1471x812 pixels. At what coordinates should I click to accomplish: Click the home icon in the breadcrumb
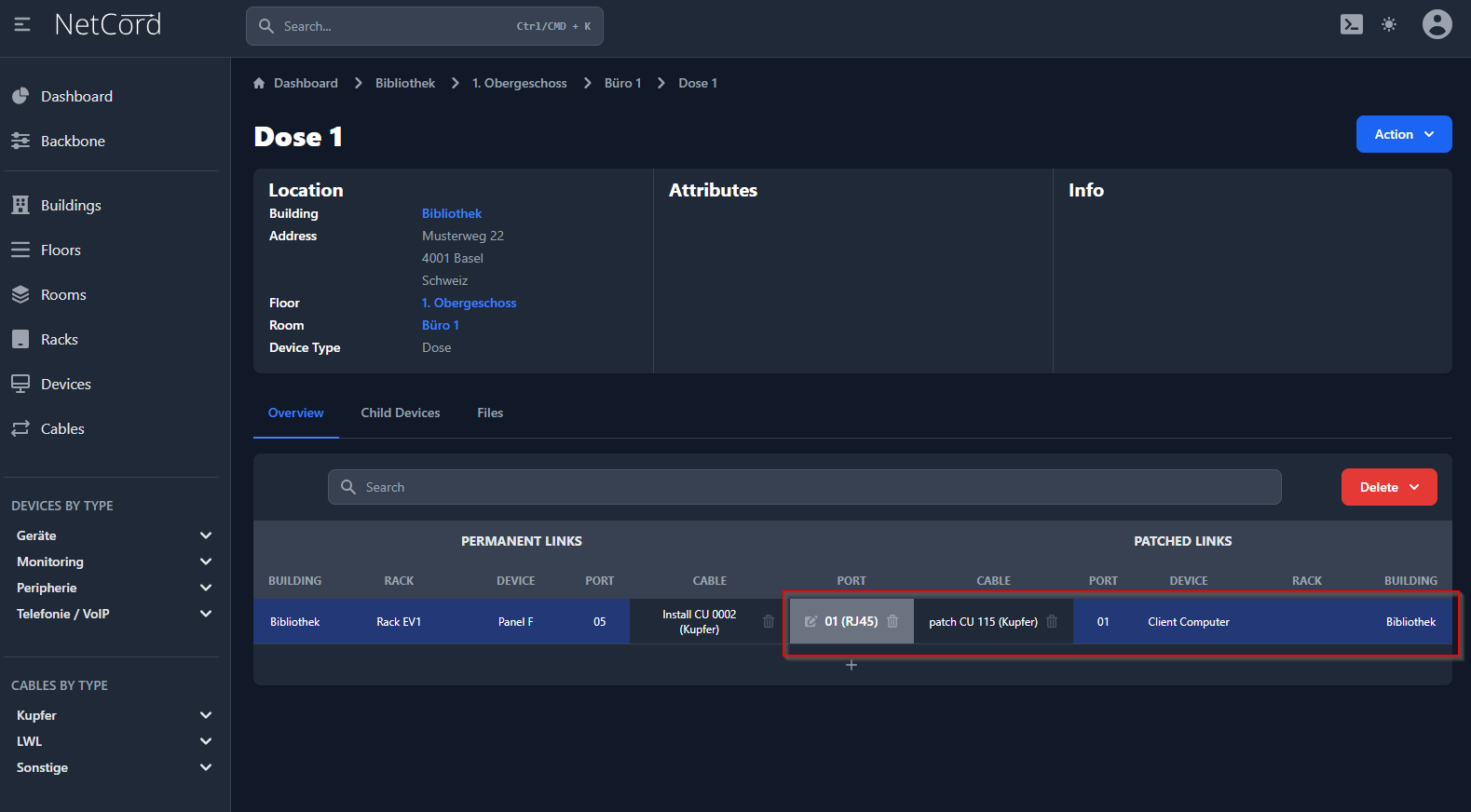point(259,84)
